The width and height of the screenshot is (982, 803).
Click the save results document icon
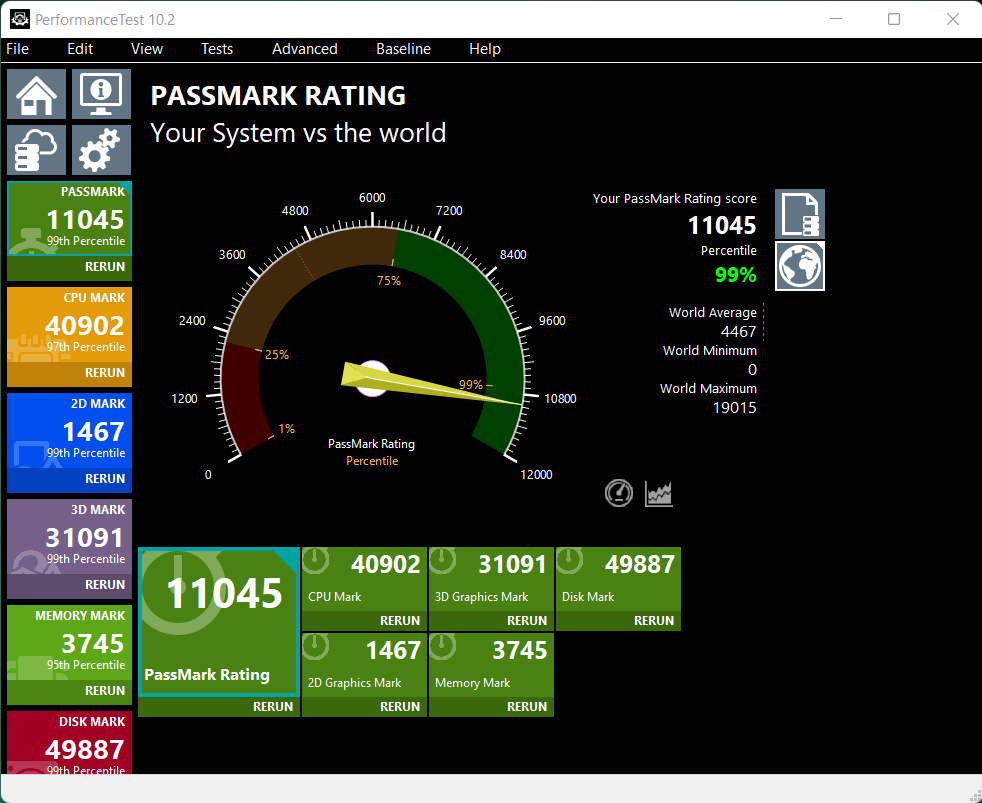coord(800,214)
